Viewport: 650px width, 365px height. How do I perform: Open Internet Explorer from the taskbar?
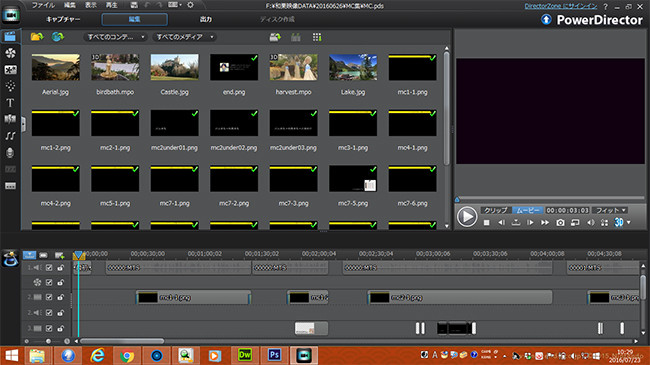tap(97, 355)
